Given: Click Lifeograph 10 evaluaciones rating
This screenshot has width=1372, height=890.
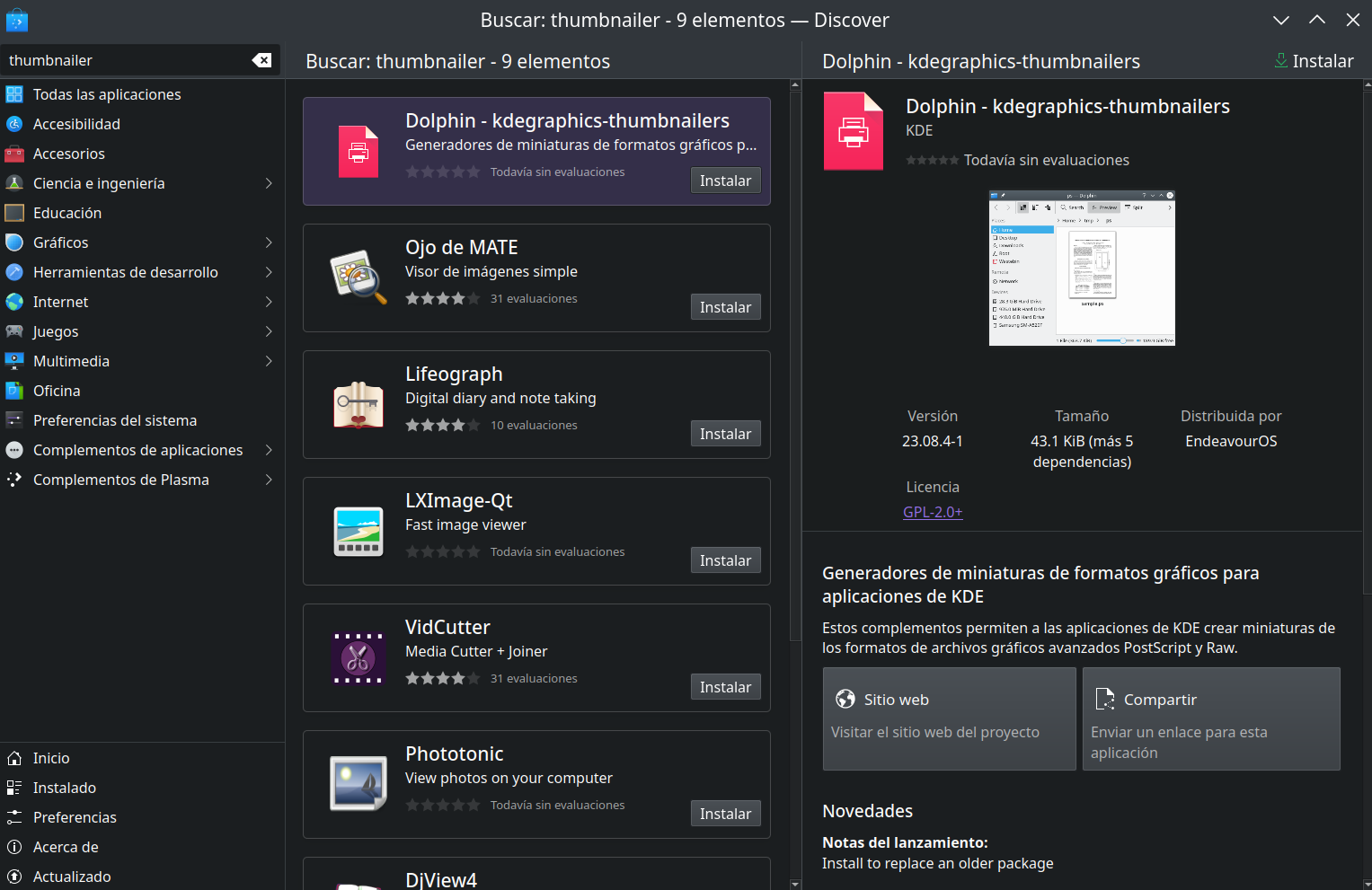Looking at the screenshot, I should coord(534,425).
